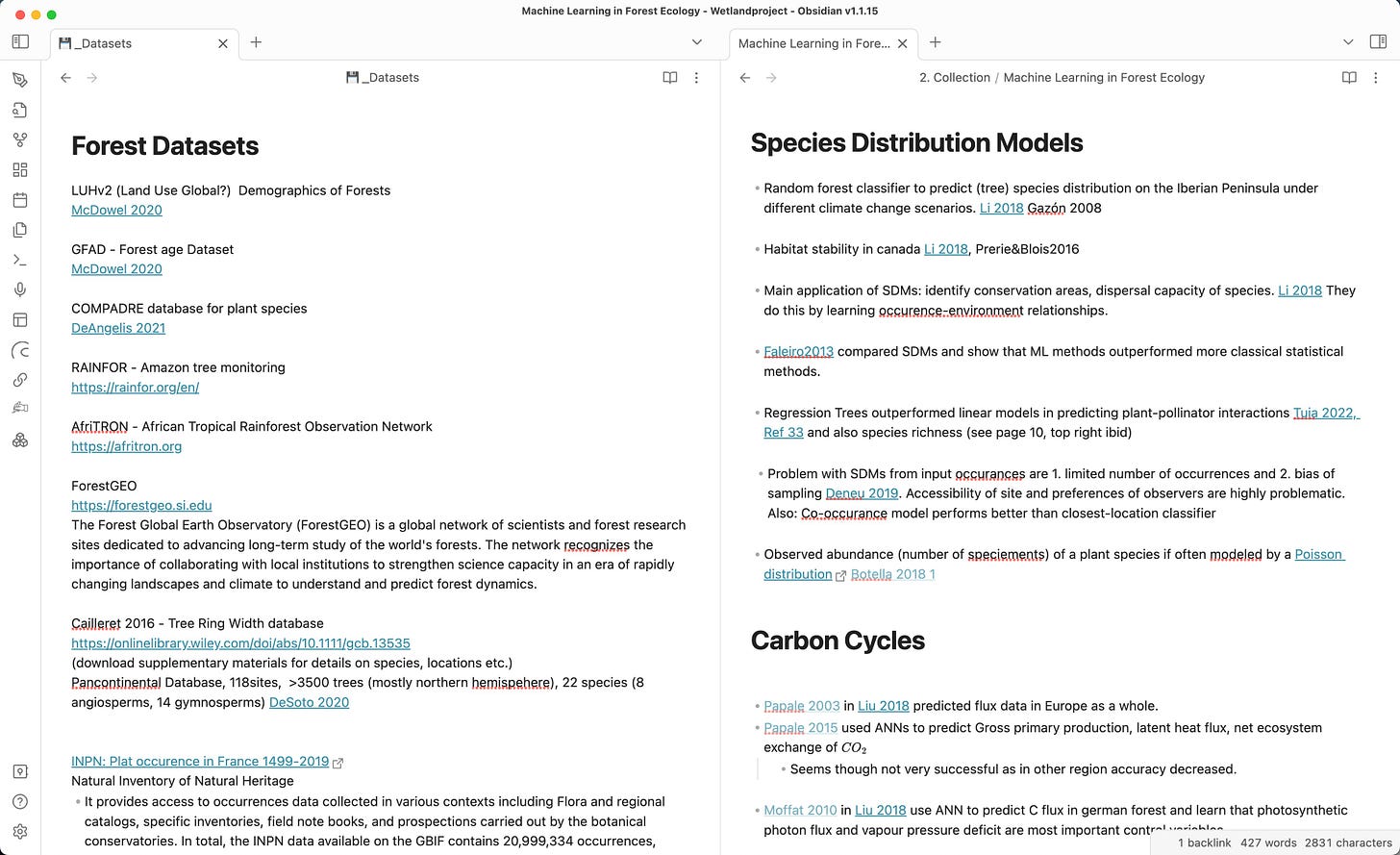This screenshot has height=855, width=1400.
Task: Click the curved C ribbon icon
Action: 20,350
